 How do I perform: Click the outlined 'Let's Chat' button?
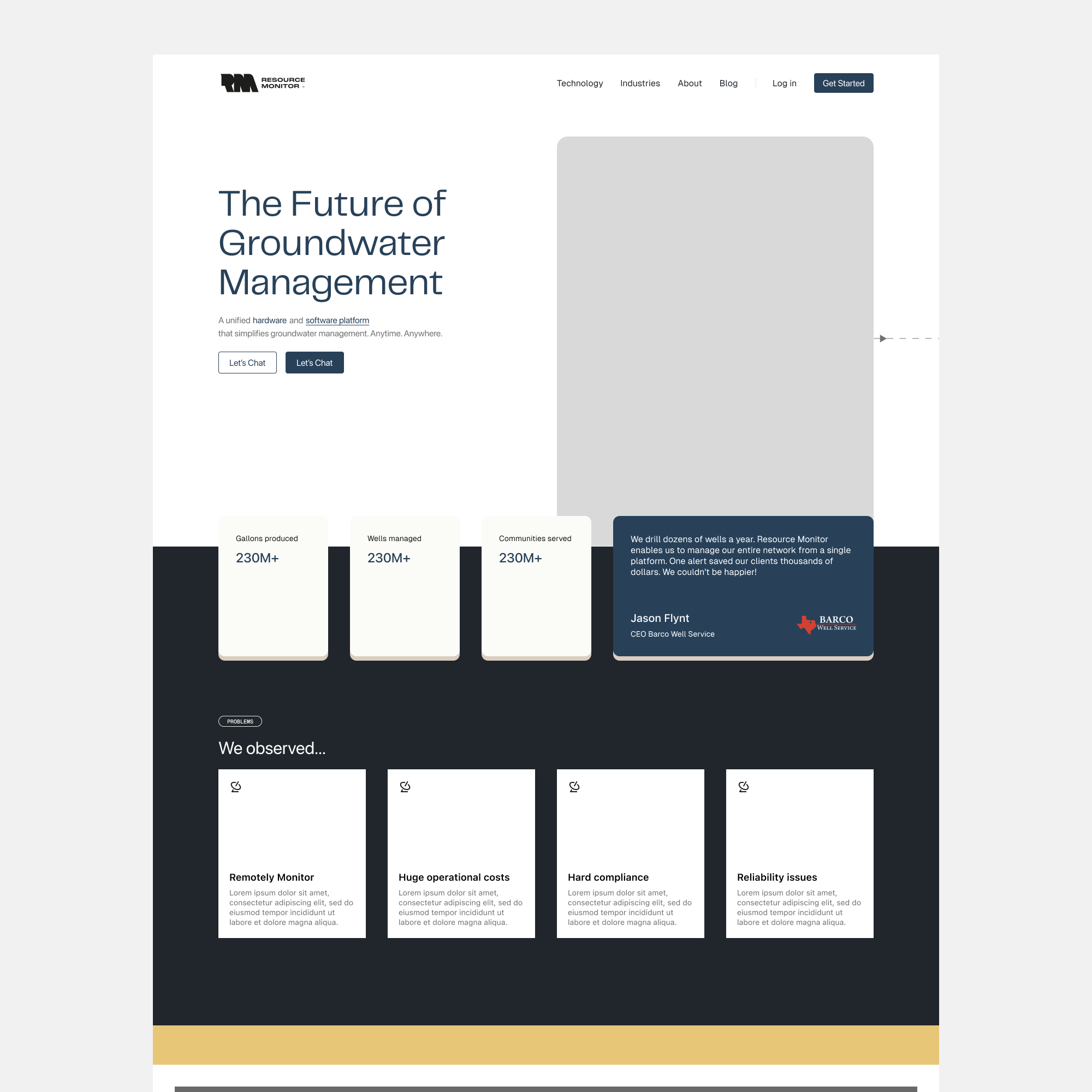(247, 362)
